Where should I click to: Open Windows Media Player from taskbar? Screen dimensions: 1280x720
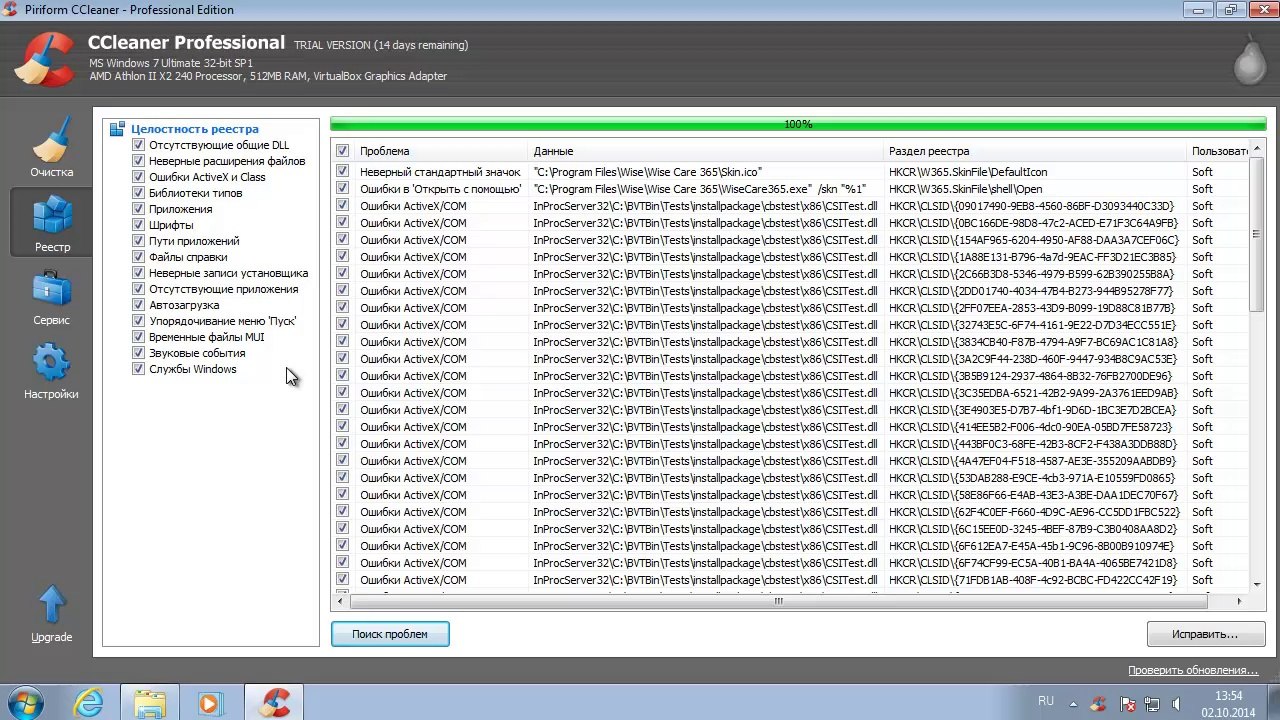[211, 703]
